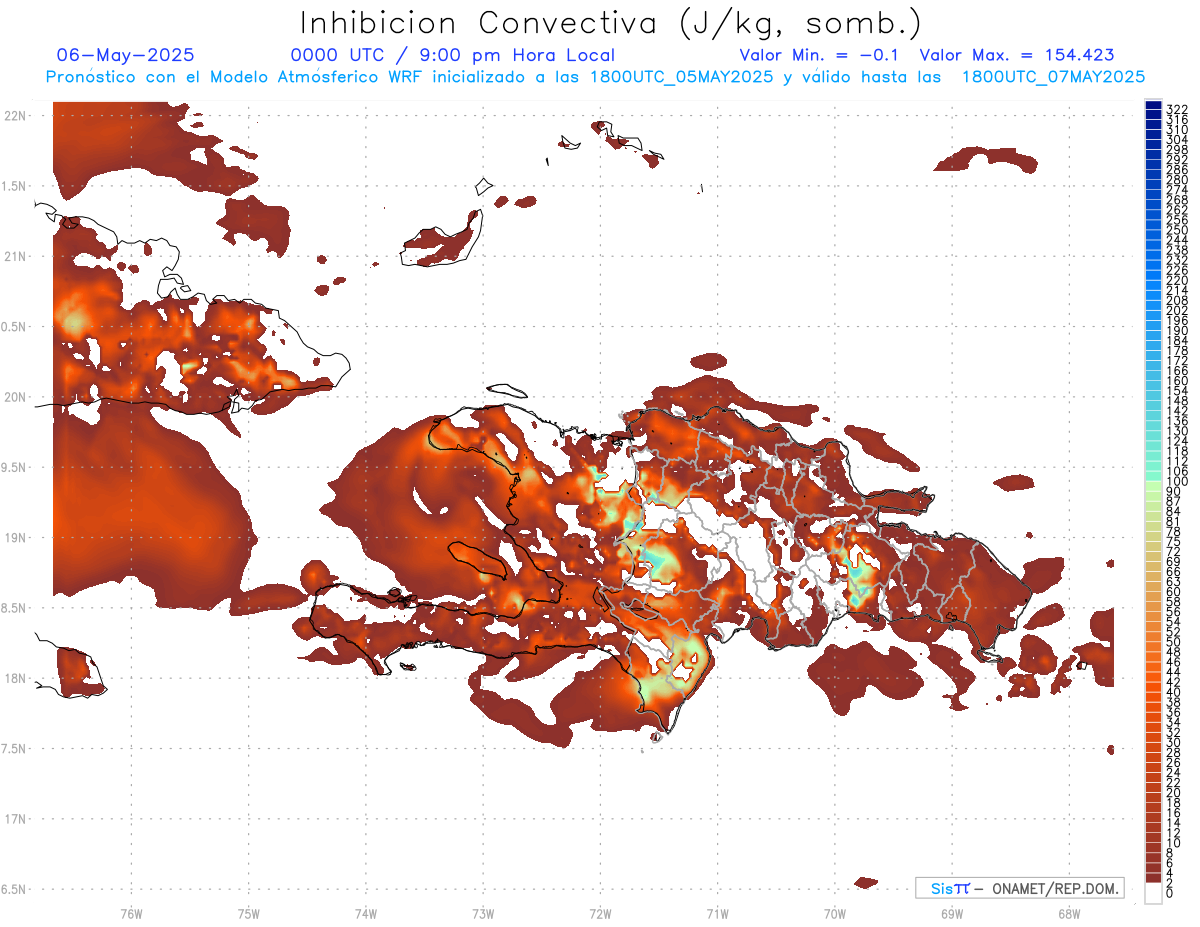Click the '73W' longitude label

pos(483,912)
